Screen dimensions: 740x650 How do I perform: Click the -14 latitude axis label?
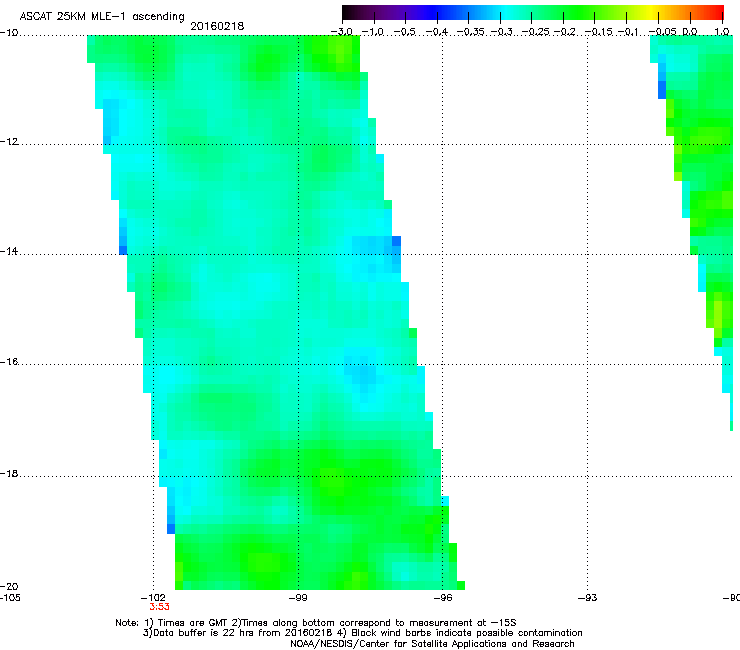(9, 251)
